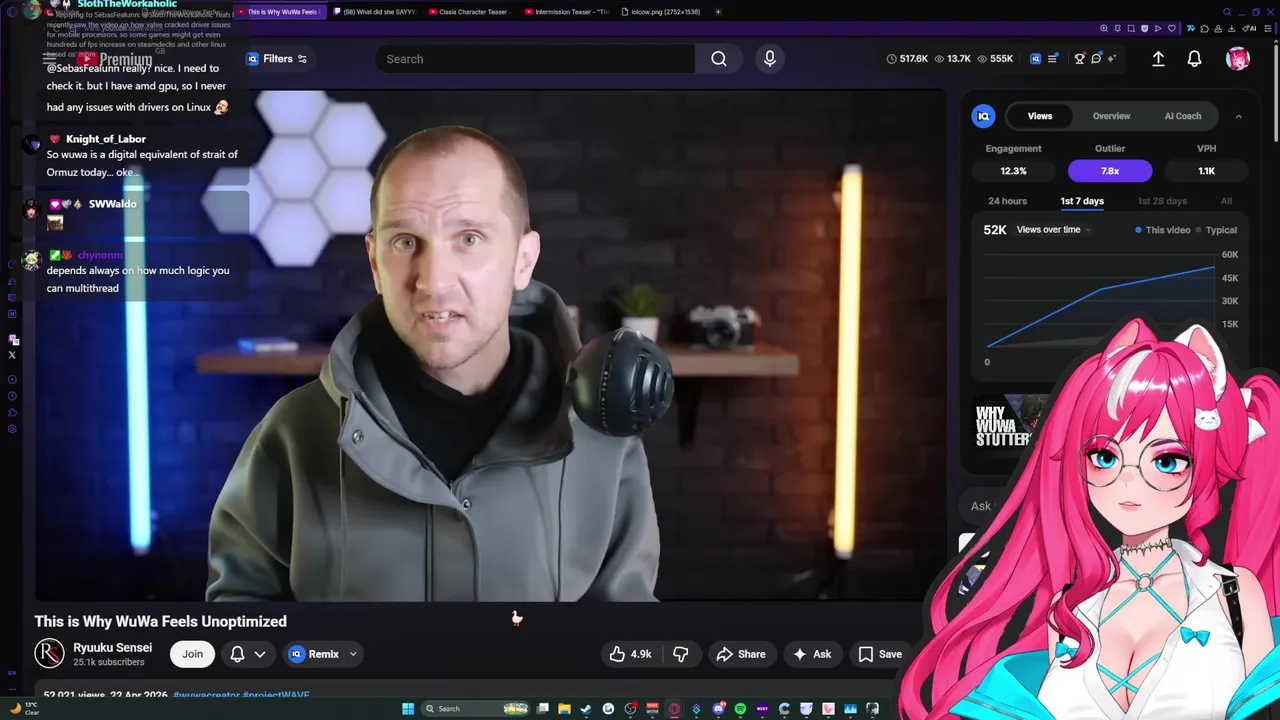Click the Windows Start button
This screenshot has width=1280, height=720.
pos(408,709)
